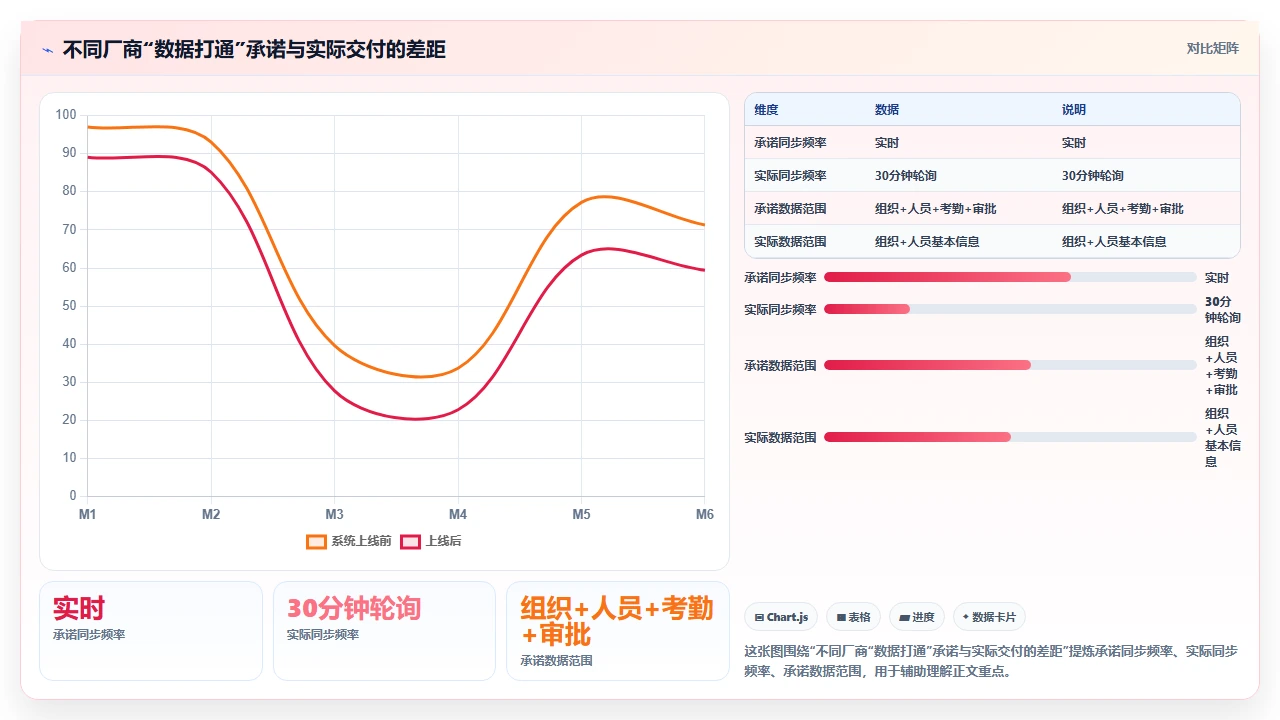The height and width of the screenshot is (720, 1280).
Task: Click the M3 axis label
Action: 334,514
